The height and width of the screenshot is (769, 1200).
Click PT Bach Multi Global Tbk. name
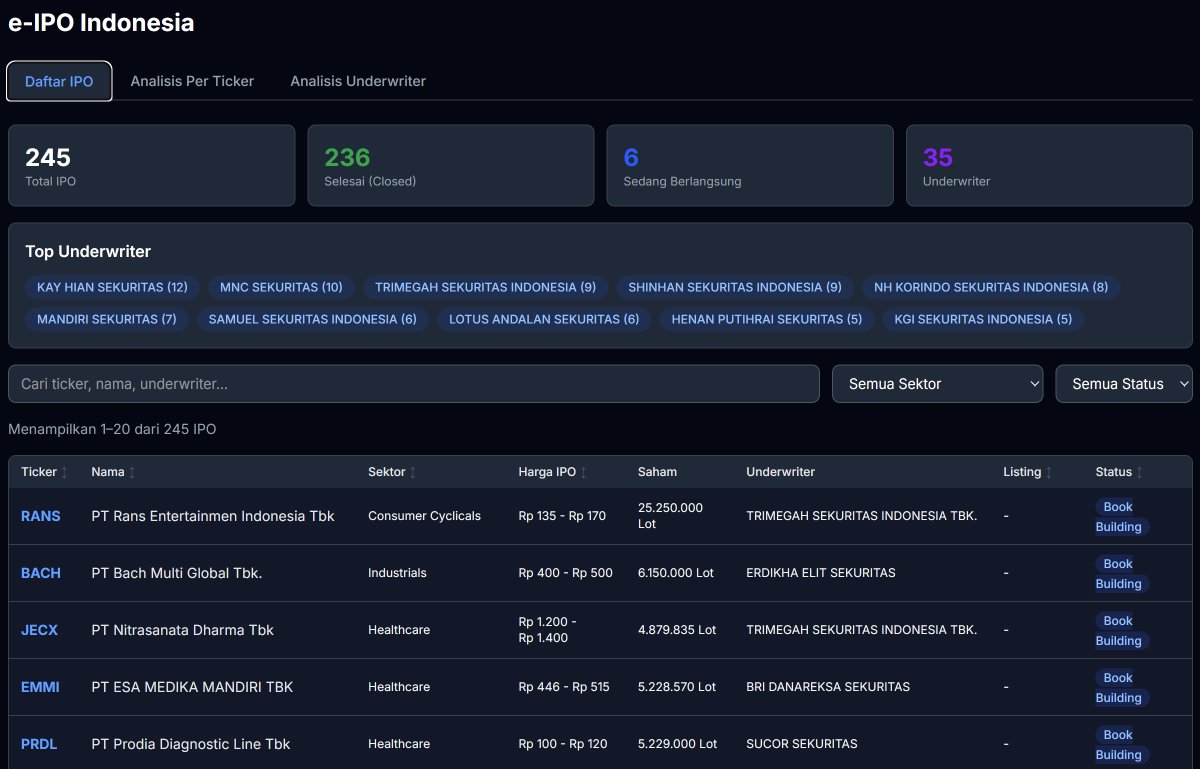tap(177, 573)
